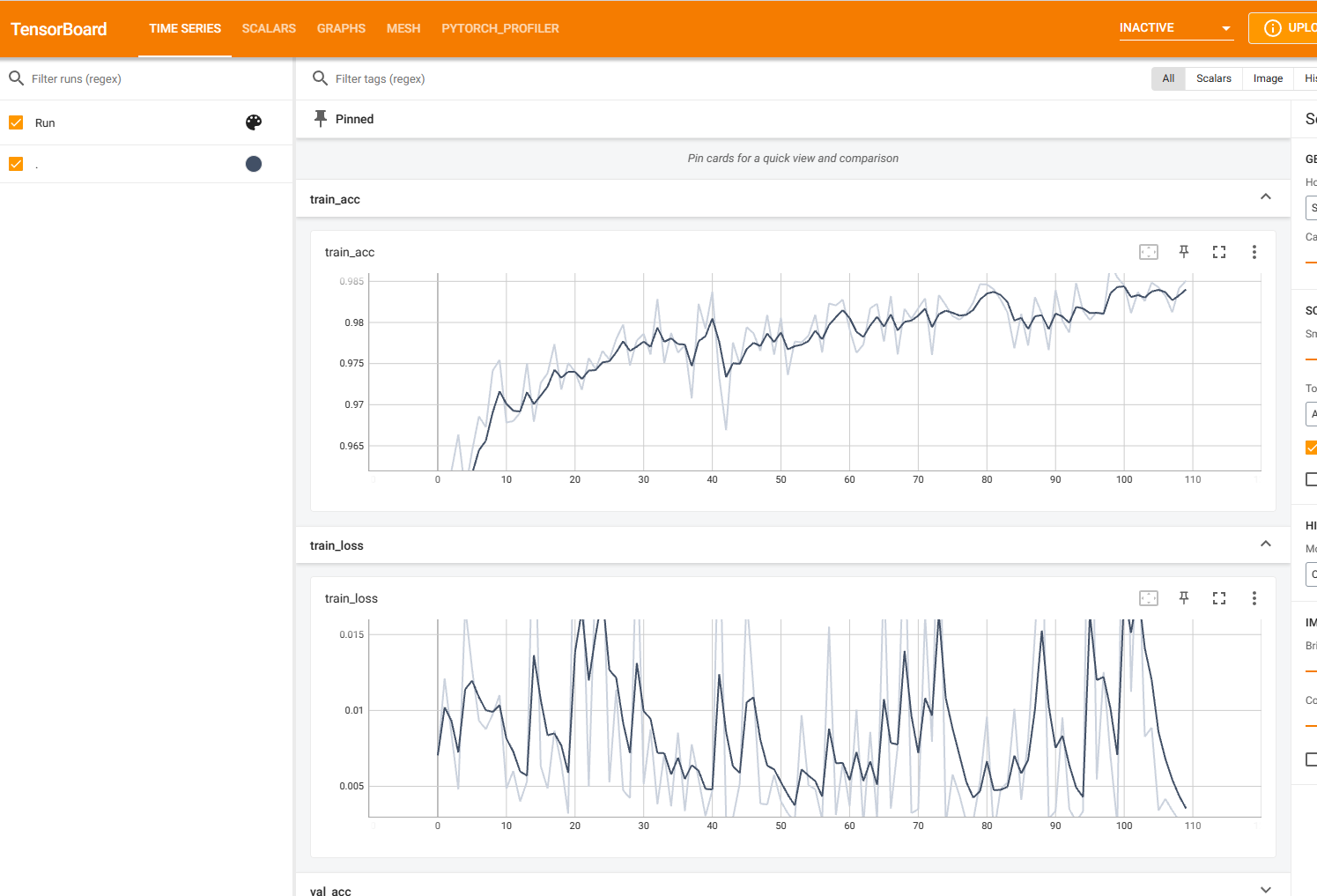
Task: Expand the val_acc section
Action: point(1266,889)
